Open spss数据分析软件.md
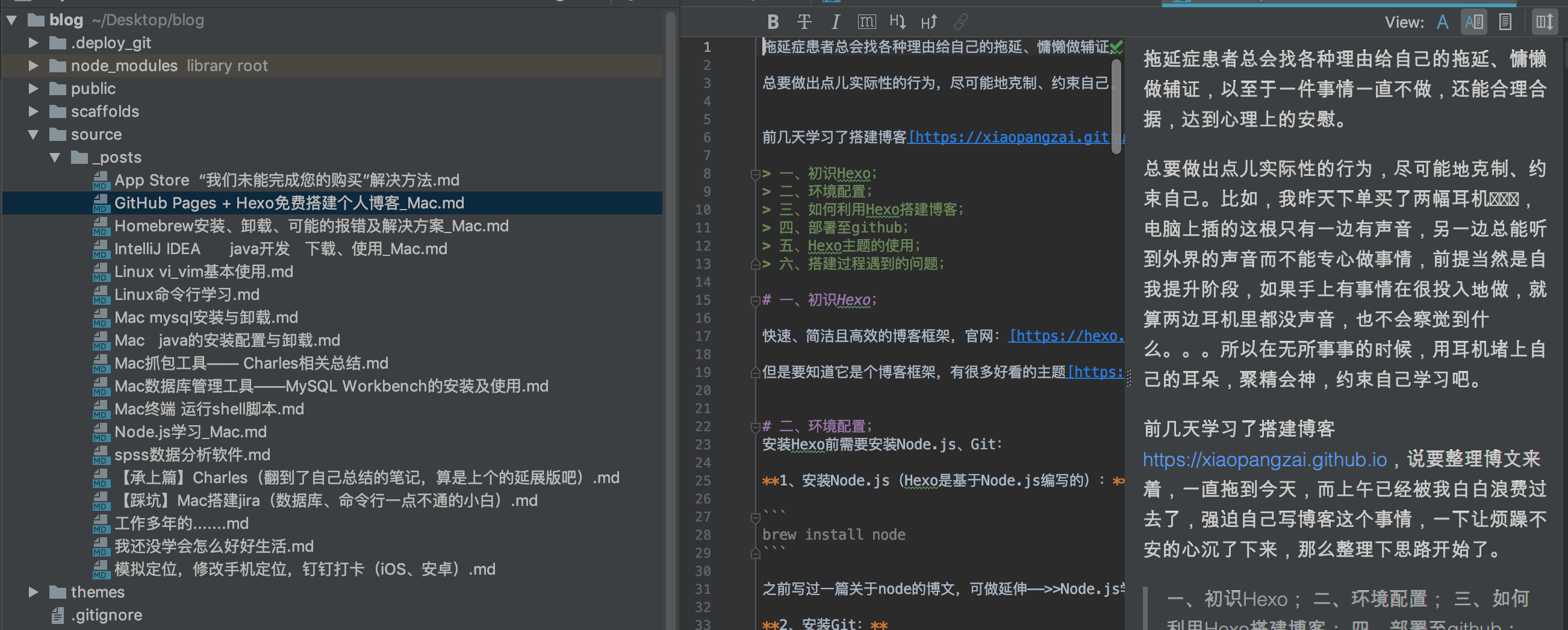Viewport: 1568px width, 630px height. coord(192,455)
